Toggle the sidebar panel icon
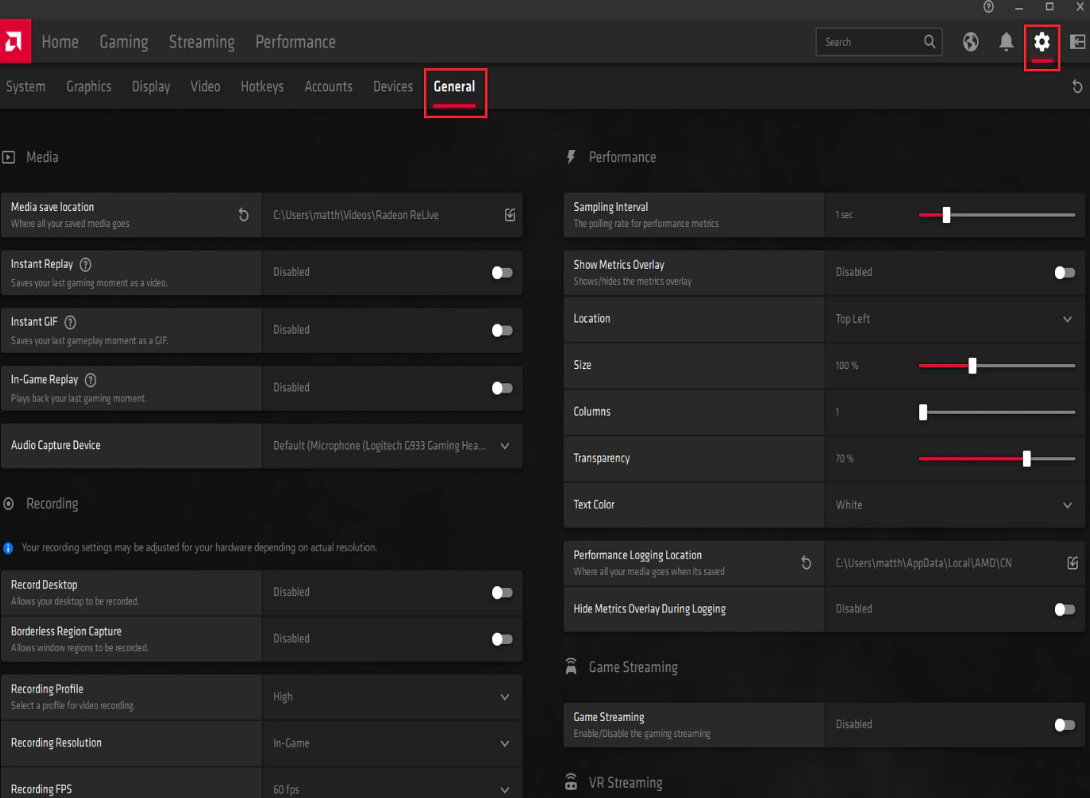The image size is (1090, 798). pos(1077,42)
